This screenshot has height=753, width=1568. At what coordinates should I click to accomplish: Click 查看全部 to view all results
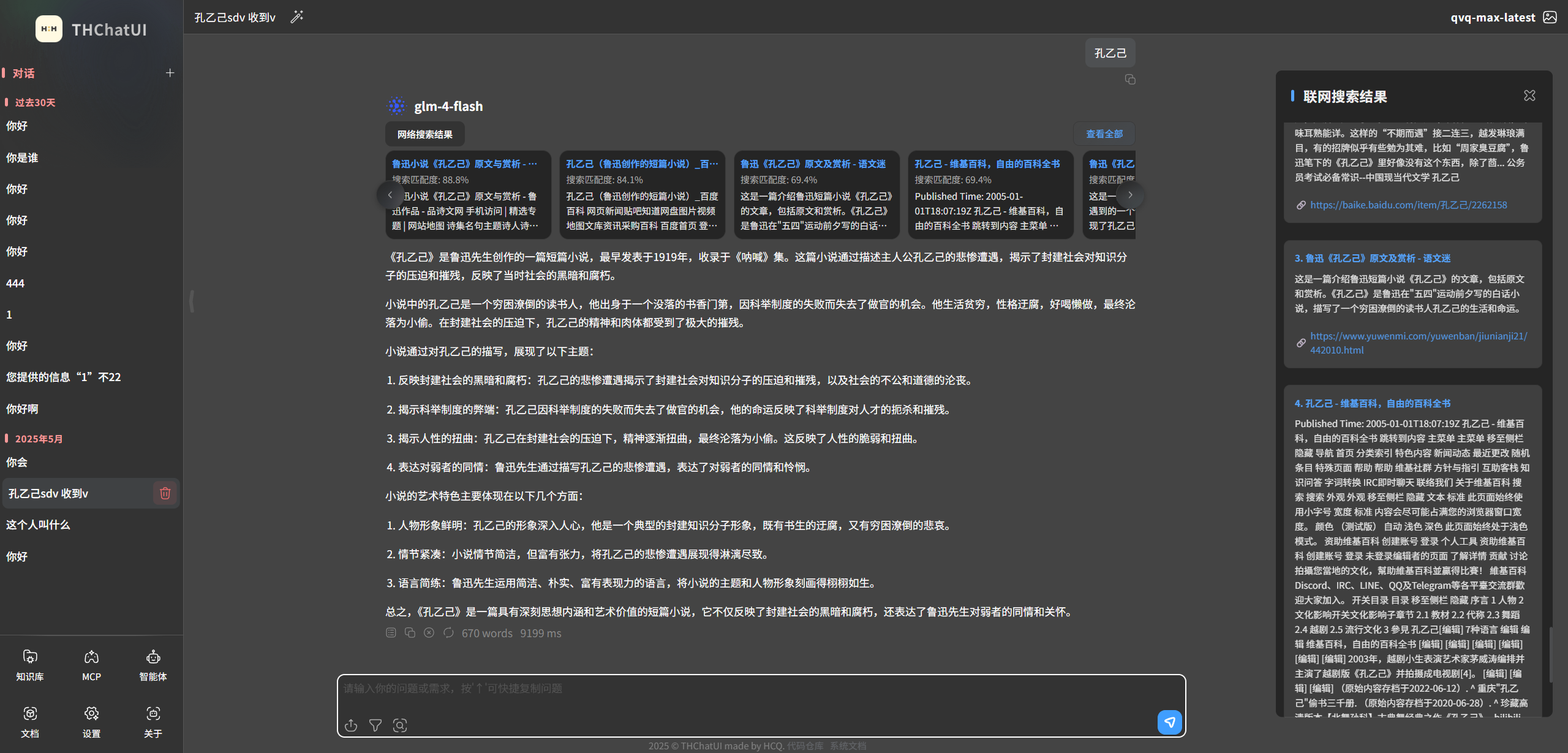click(1104, 134)
